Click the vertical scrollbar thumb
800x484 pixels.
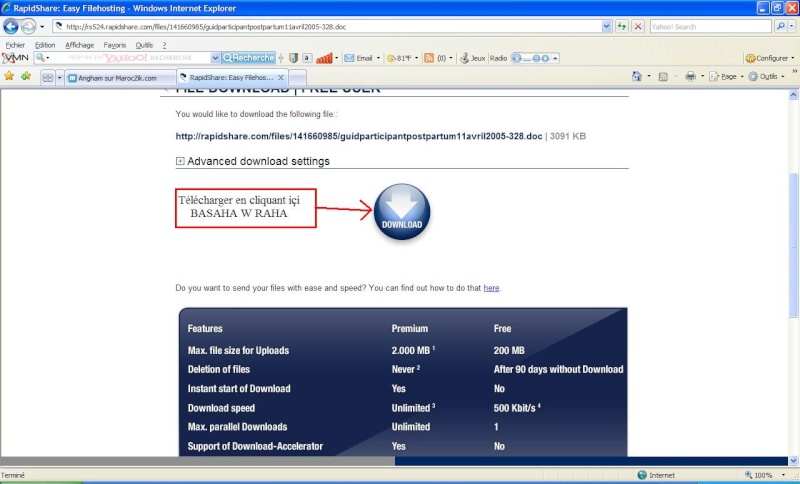[793, 245]
